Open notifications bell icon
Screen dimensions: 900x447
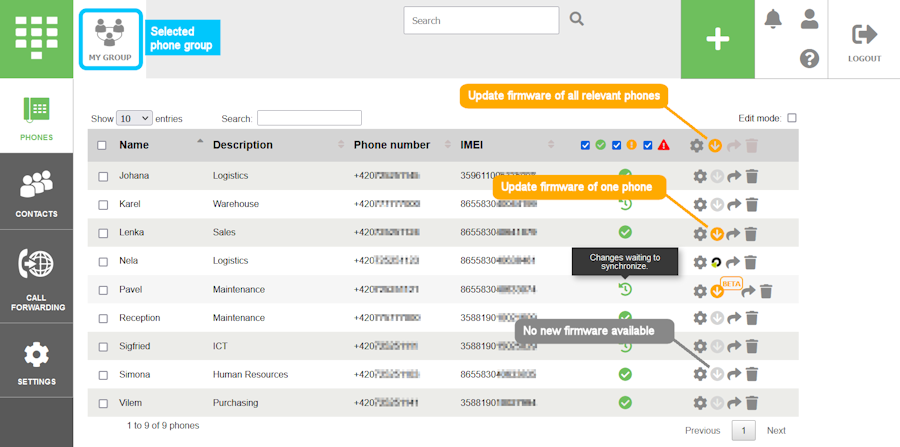(x=773, y=19)
